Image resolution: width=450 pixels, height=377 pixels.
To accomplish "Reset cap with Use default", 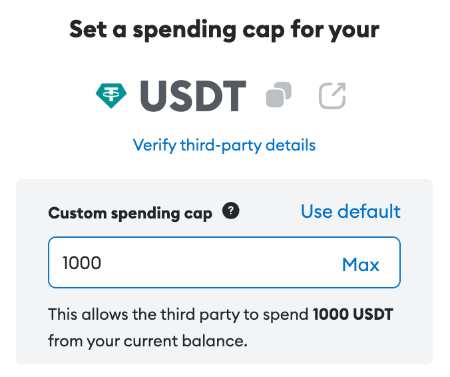I will coord(350,211).
